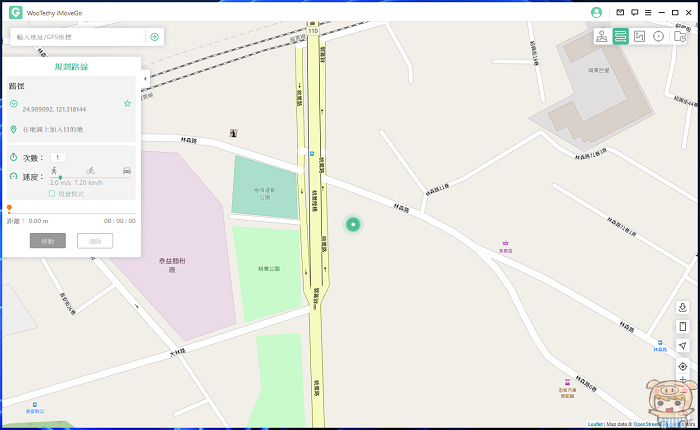The height and width of the screenshot is (430, 700).
Task: Select the joystick mode icon
Action: click(x=602, y=36)
